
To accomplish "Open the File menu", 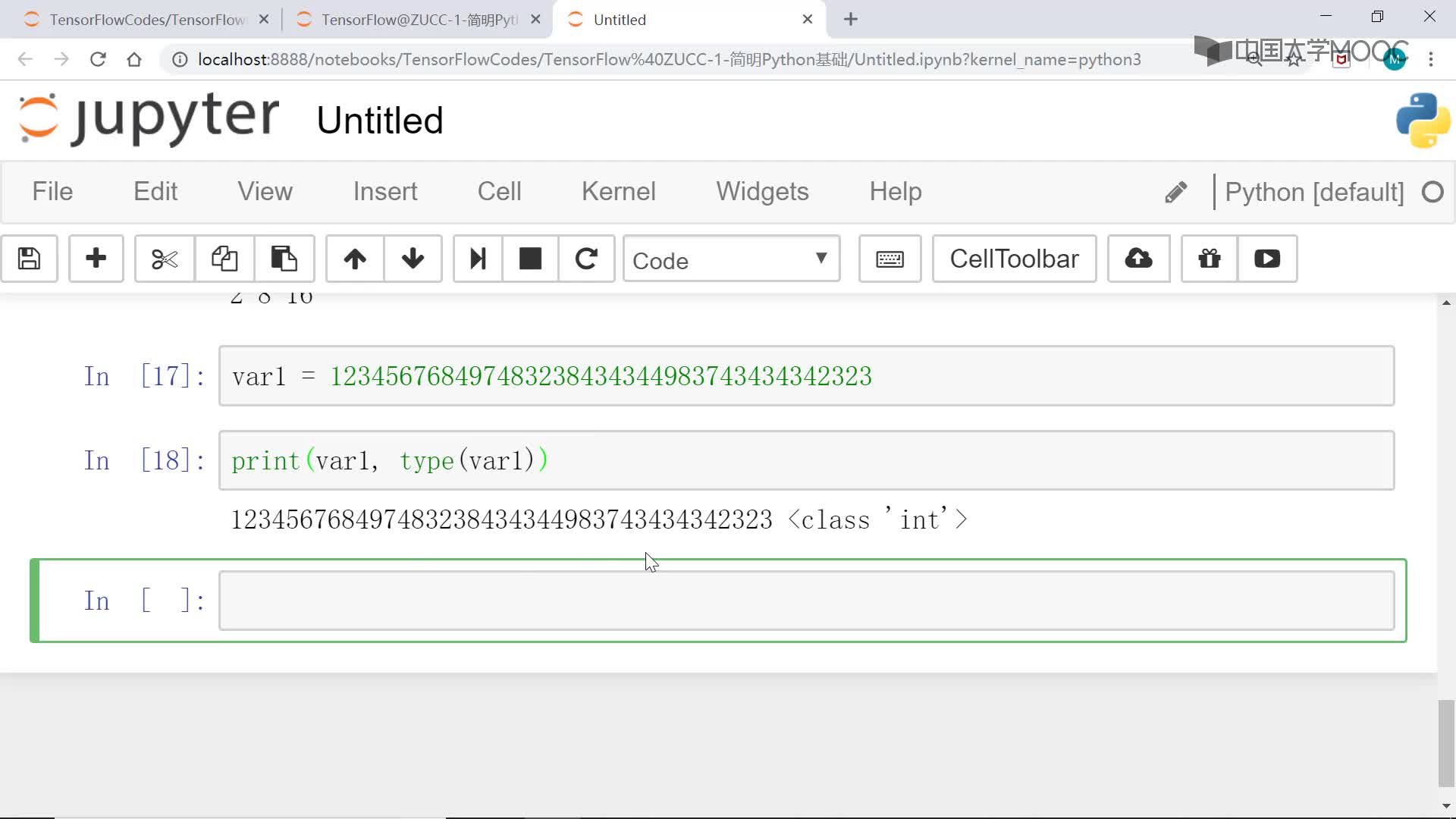I will coord(52,191).
